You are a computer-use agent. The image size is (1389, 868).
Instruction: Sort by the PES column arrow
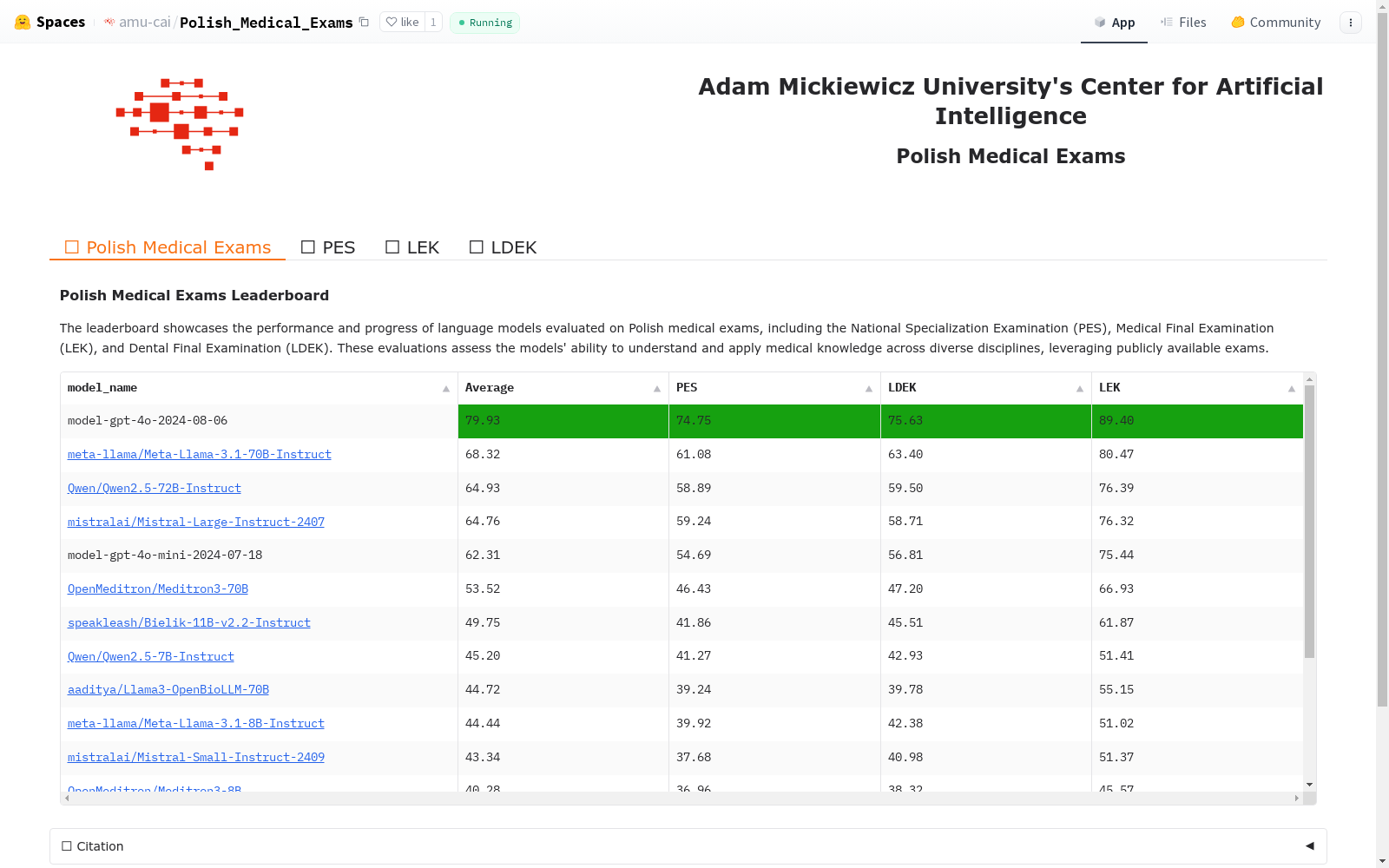(869, 389)
